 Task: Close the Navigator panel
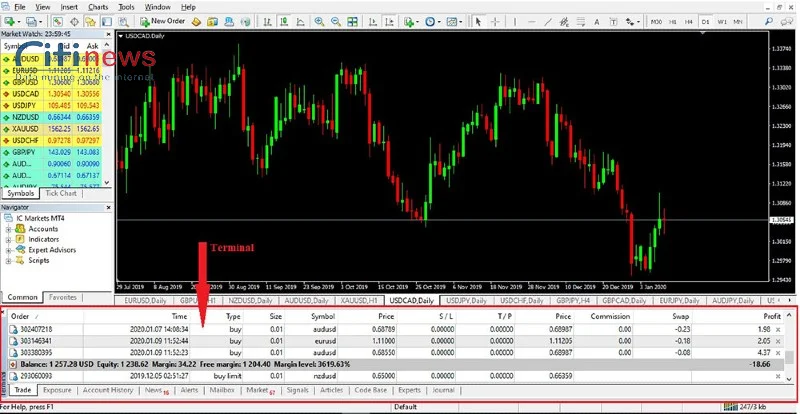108,208
